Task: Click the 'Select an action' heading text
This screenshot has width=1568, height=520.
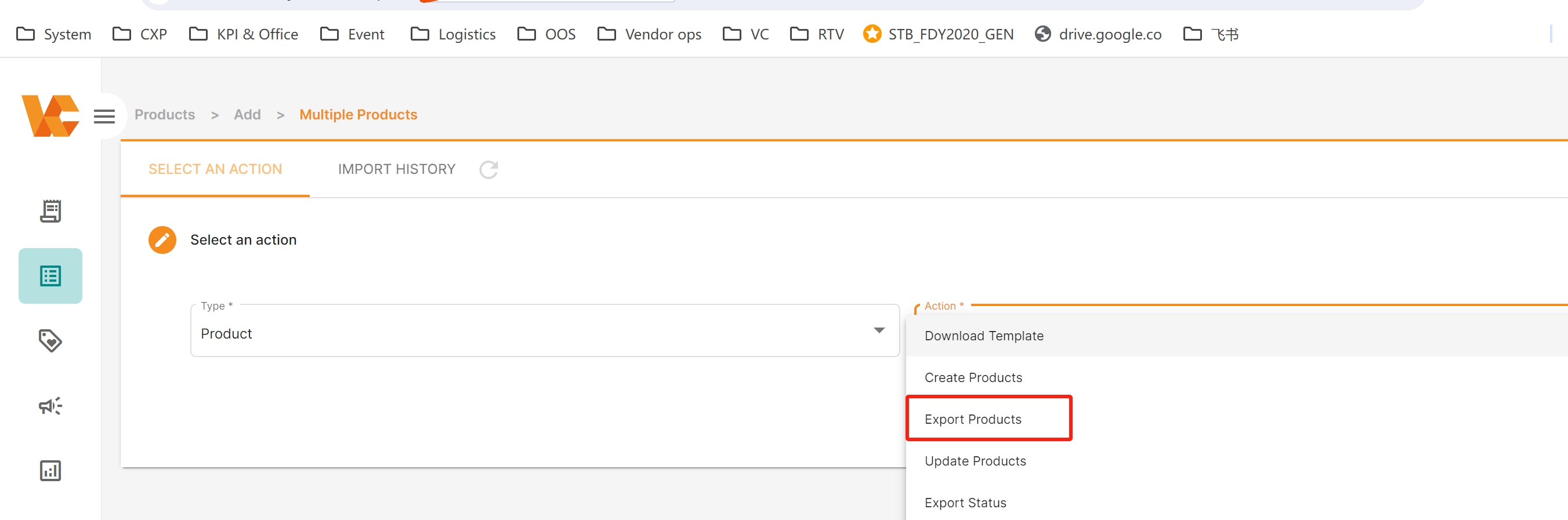Action: tap(243, 239)
